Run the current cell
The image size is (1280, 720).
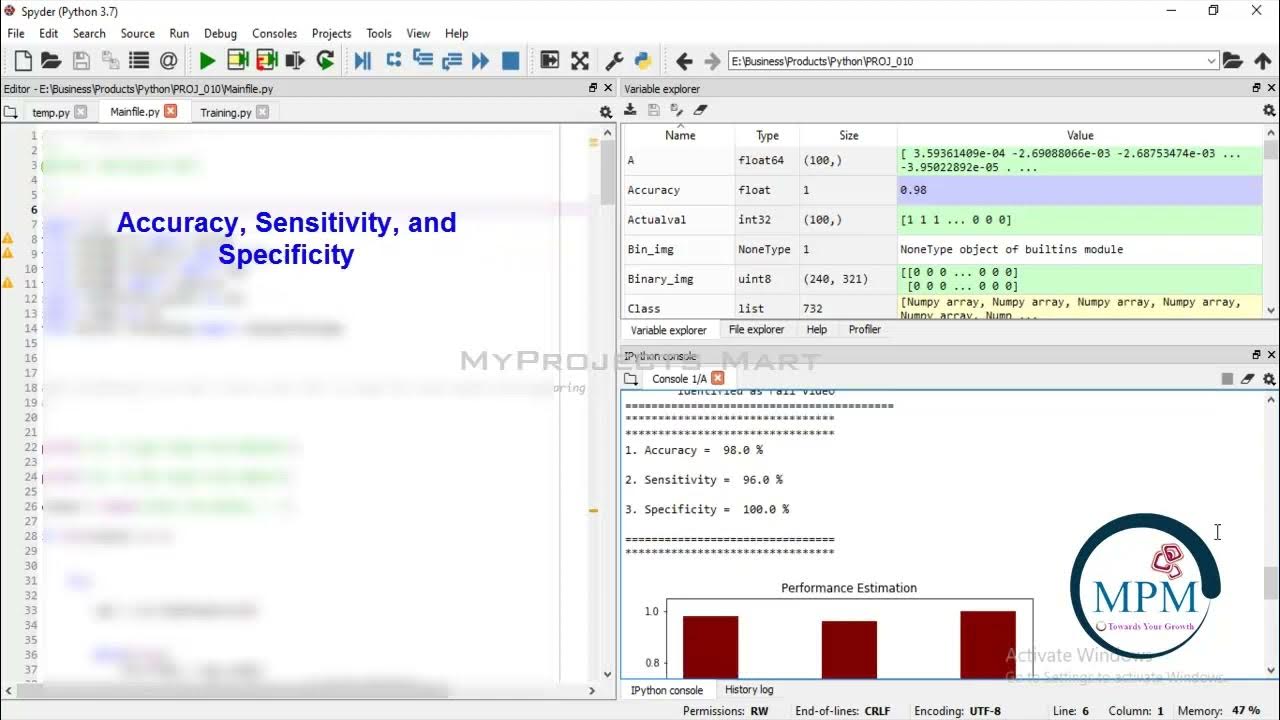click(x=237, y=61)
